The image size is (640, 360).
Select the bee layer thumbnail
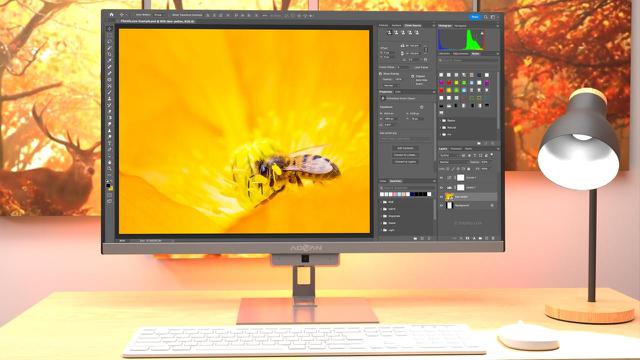(x=449, y=197)
